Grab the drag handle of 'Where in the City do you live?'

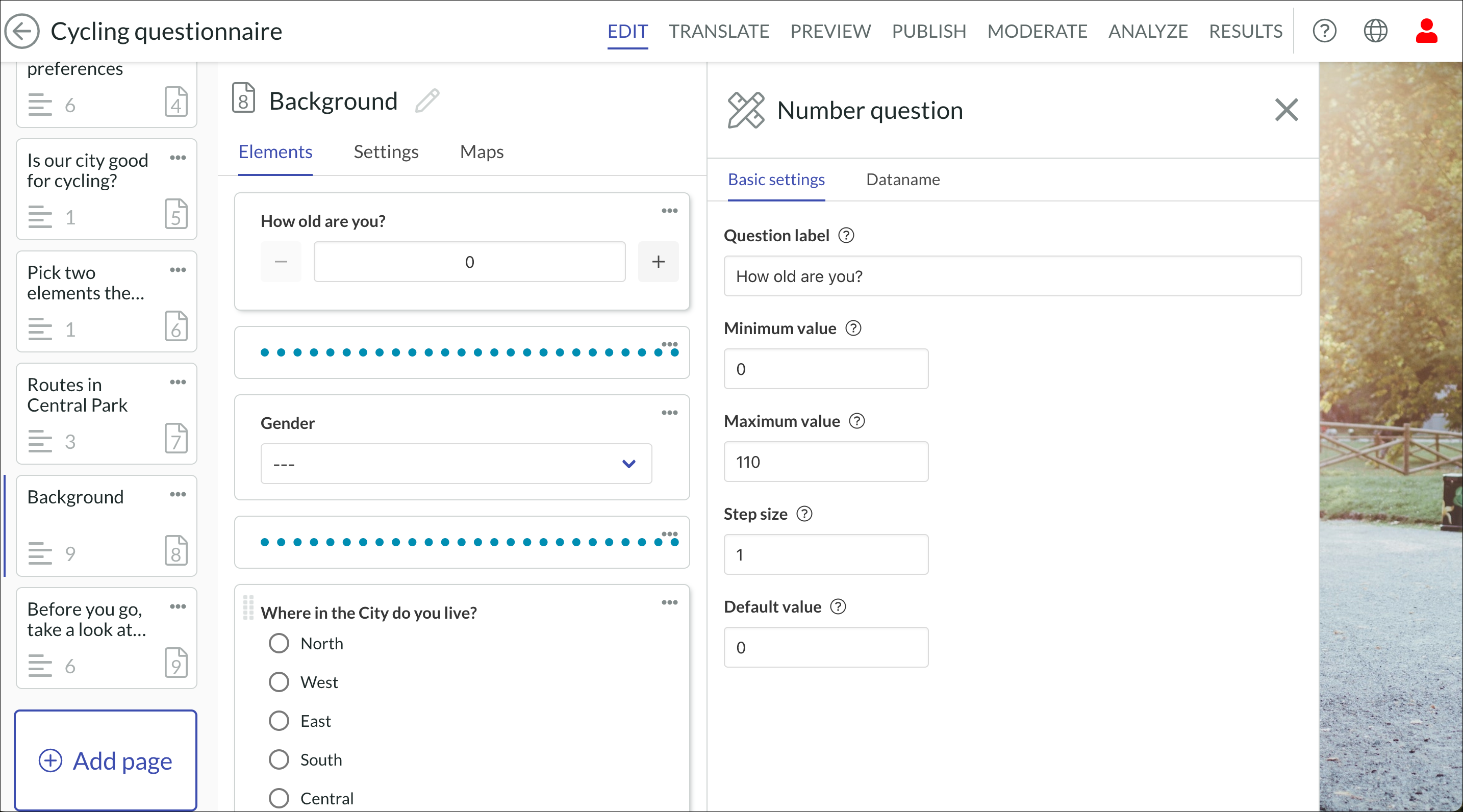click(x=248, y=608)
